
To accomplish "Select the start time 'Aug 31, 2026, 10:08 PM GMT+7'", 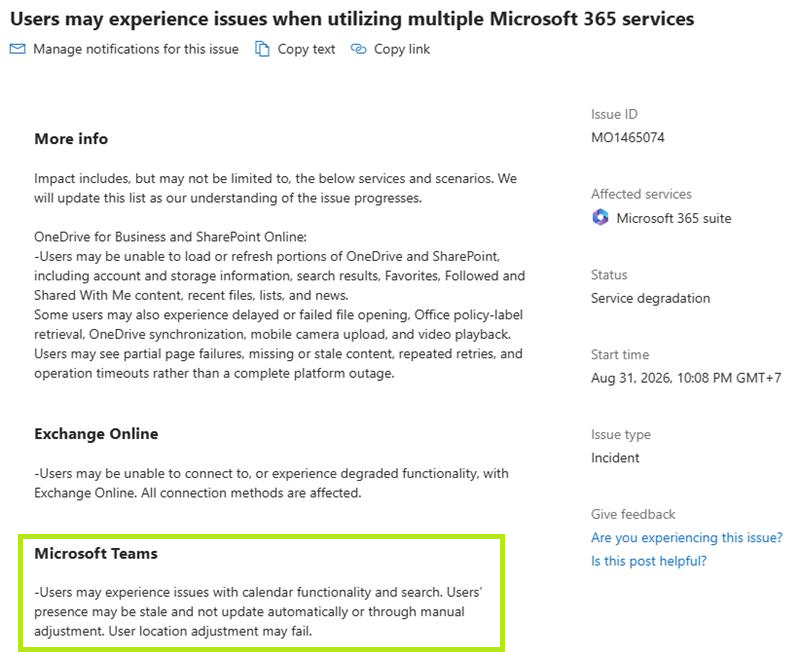I will tap(686, 378).
